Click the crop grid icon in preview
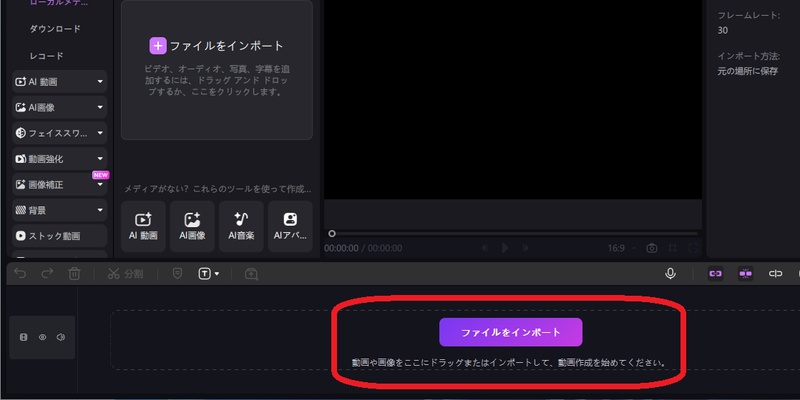Screen dimensions: 800x400 click(673, 248)
